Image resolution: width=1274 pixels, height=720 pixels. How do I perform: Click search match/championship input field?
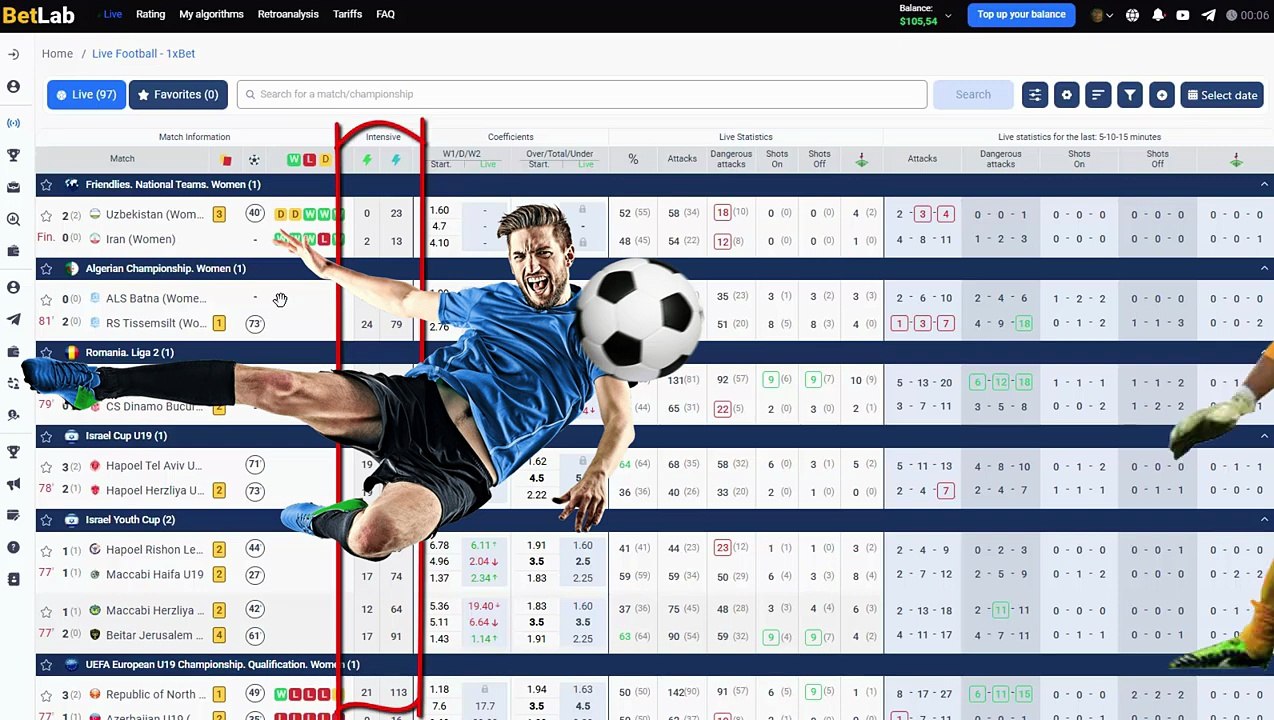[582, 95]
